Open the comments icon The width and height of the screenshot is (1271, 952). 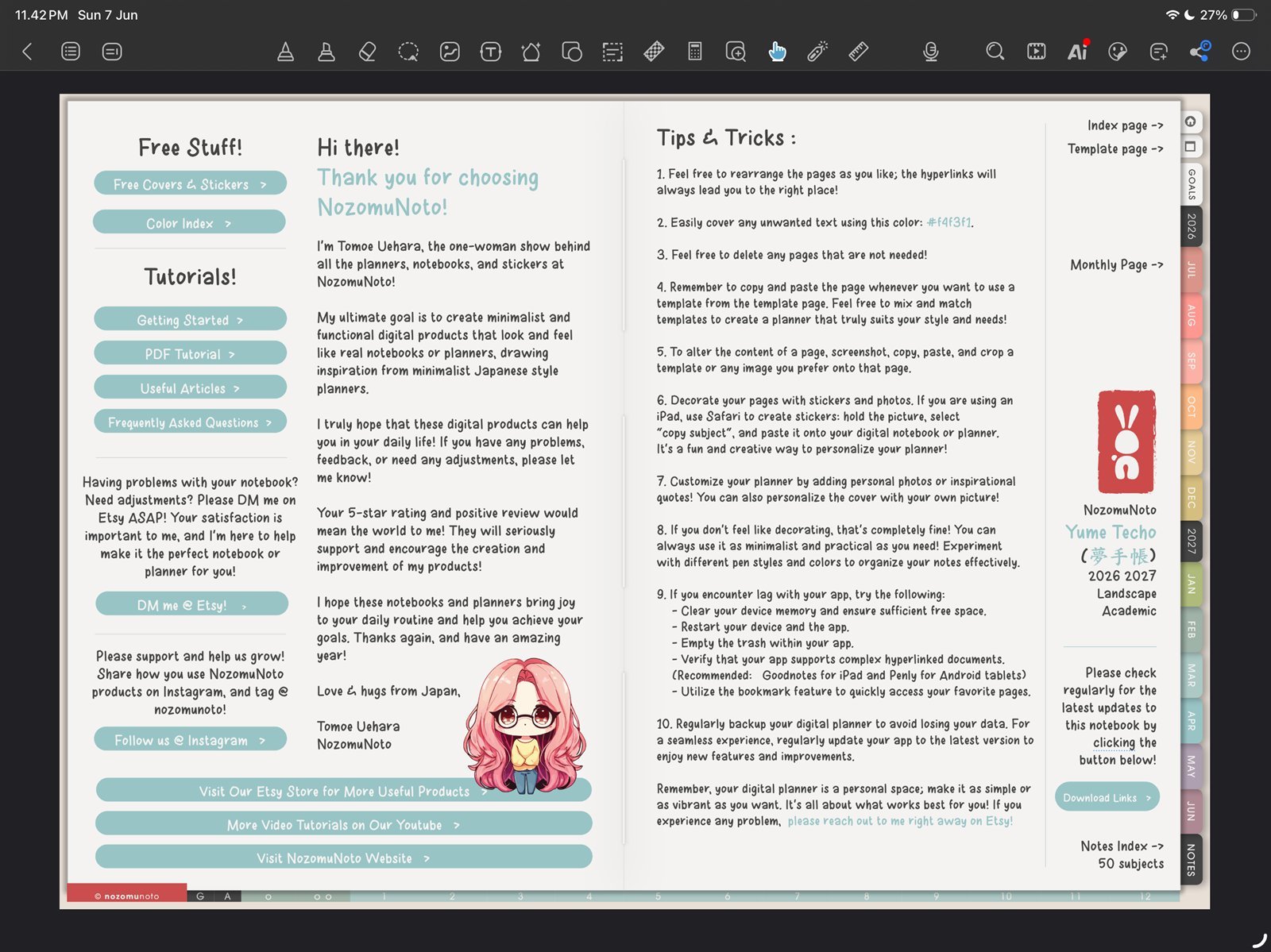[1159, 52]
